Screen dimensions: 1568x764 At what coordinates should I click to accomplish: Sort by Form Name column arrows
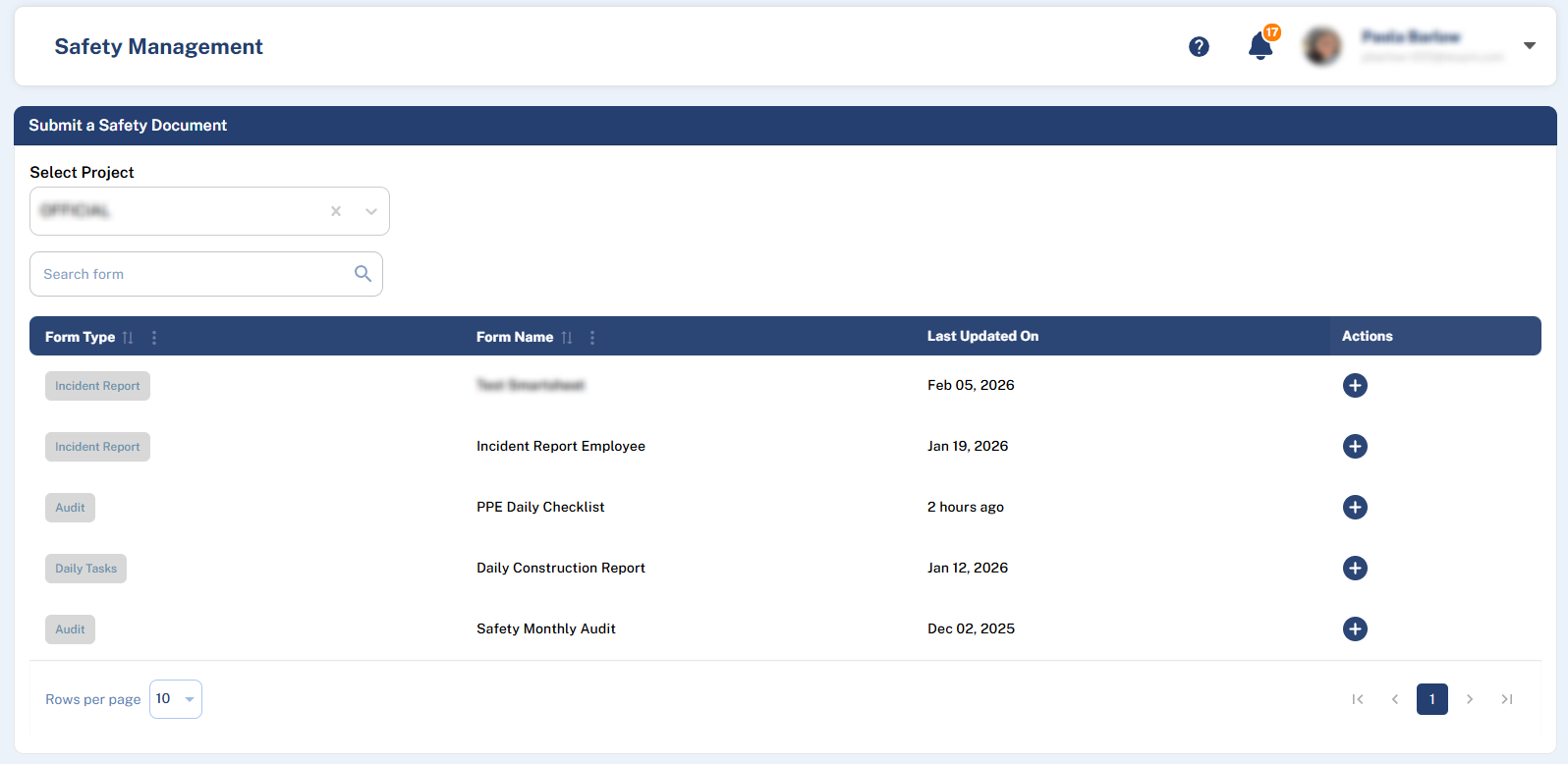567,337
